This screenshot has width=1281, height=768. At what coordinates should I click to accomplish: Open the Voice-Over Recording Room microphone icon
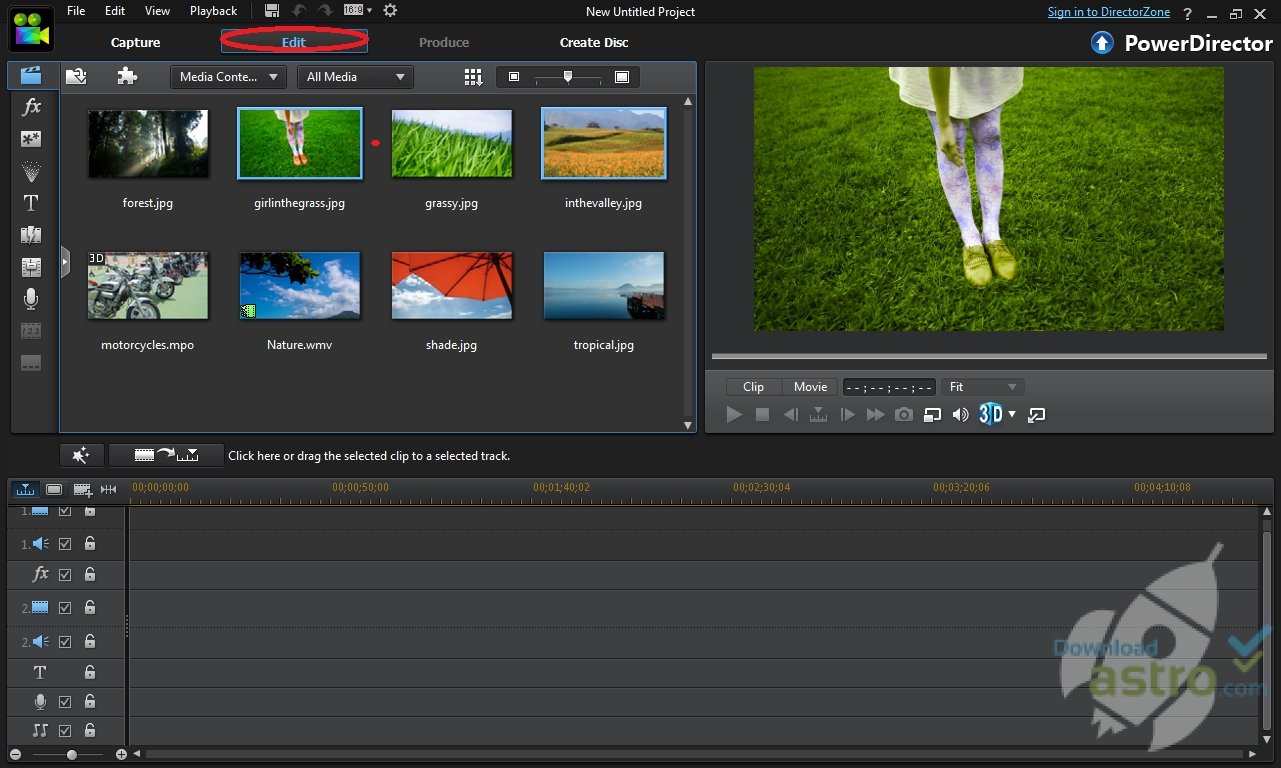click(x=31, y=298)
